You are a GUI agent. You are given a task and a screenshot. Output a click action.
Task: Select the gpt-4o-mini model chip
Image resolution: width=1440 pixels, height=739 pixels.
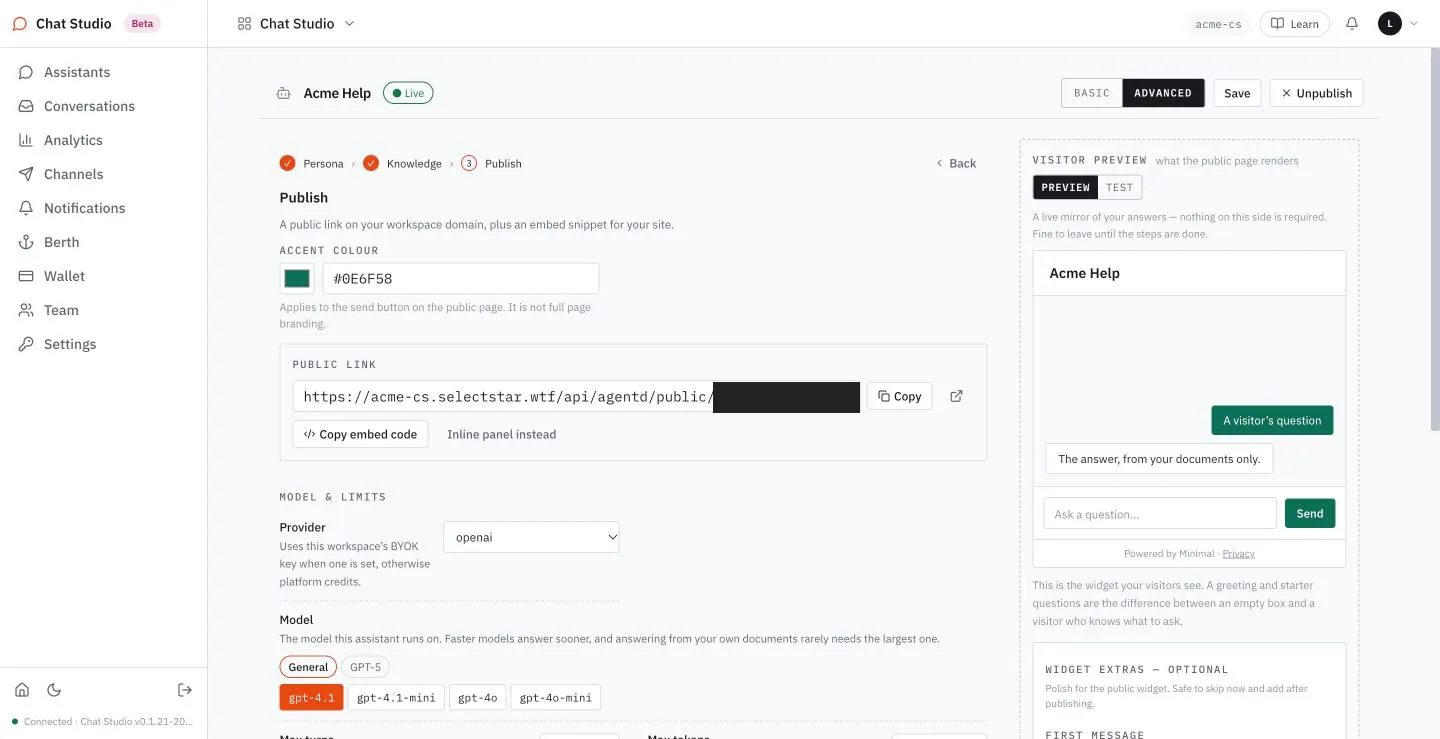click(x=556, y=697)
